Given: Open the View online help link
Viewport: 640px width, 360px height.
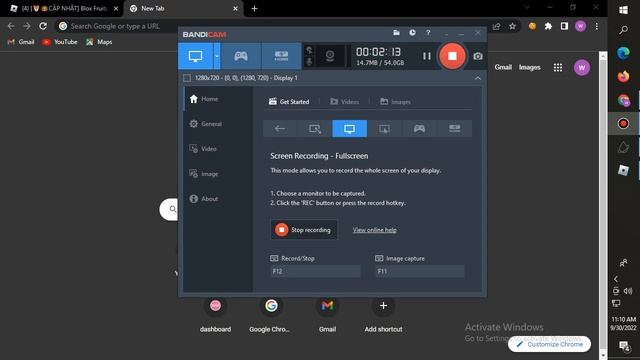Looking at the screenshot, I should 374,230.
